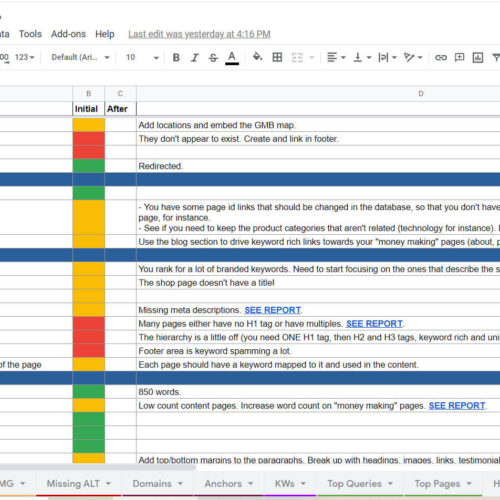Image resolution: width=500 pixels, height=500 pixels.
Task: Open the horizontal align dropdown
Action: coord(336,57)
